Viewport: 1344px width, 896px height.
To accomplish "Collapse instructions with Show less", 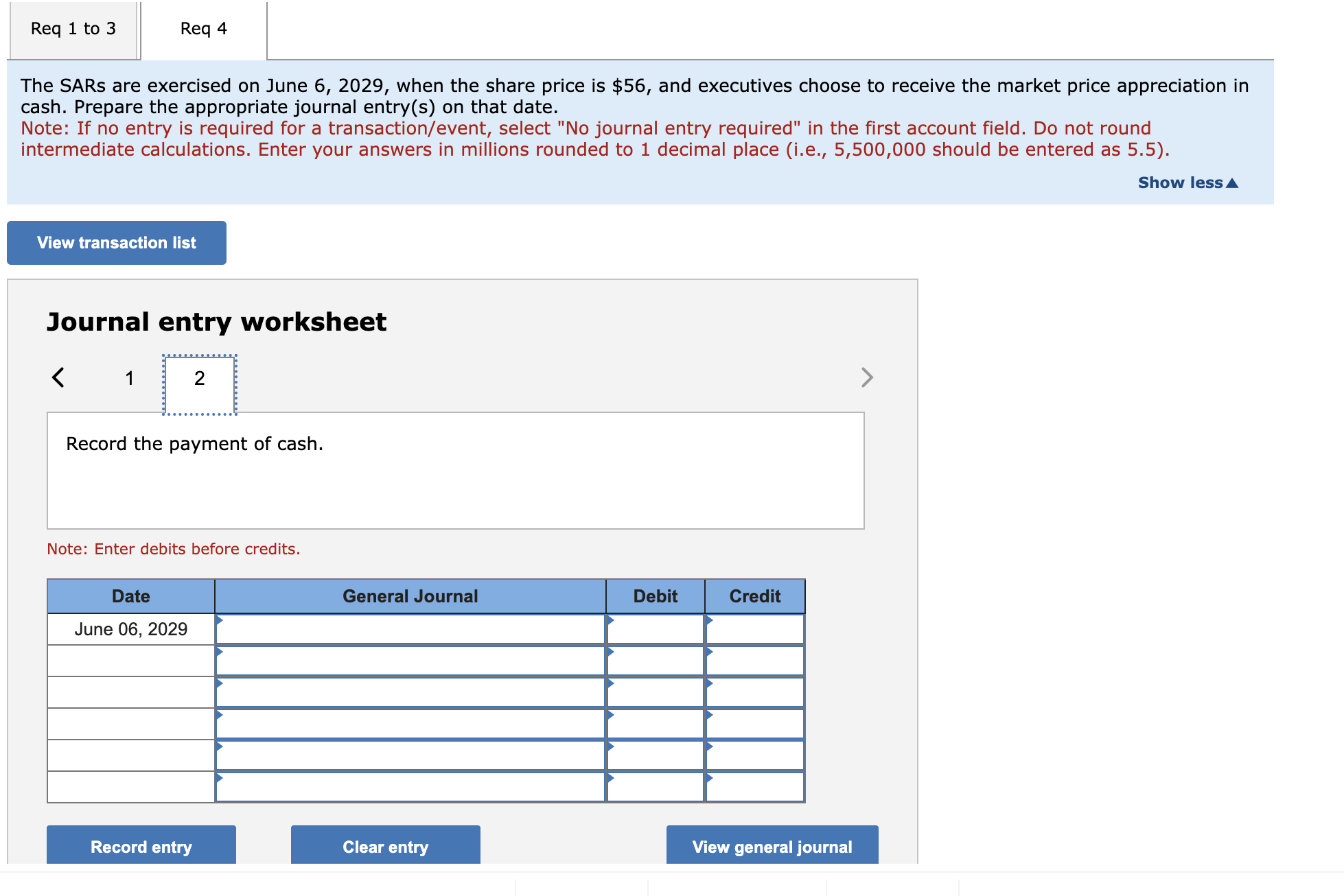I will pyautogui.click(x=1187, y=182).
